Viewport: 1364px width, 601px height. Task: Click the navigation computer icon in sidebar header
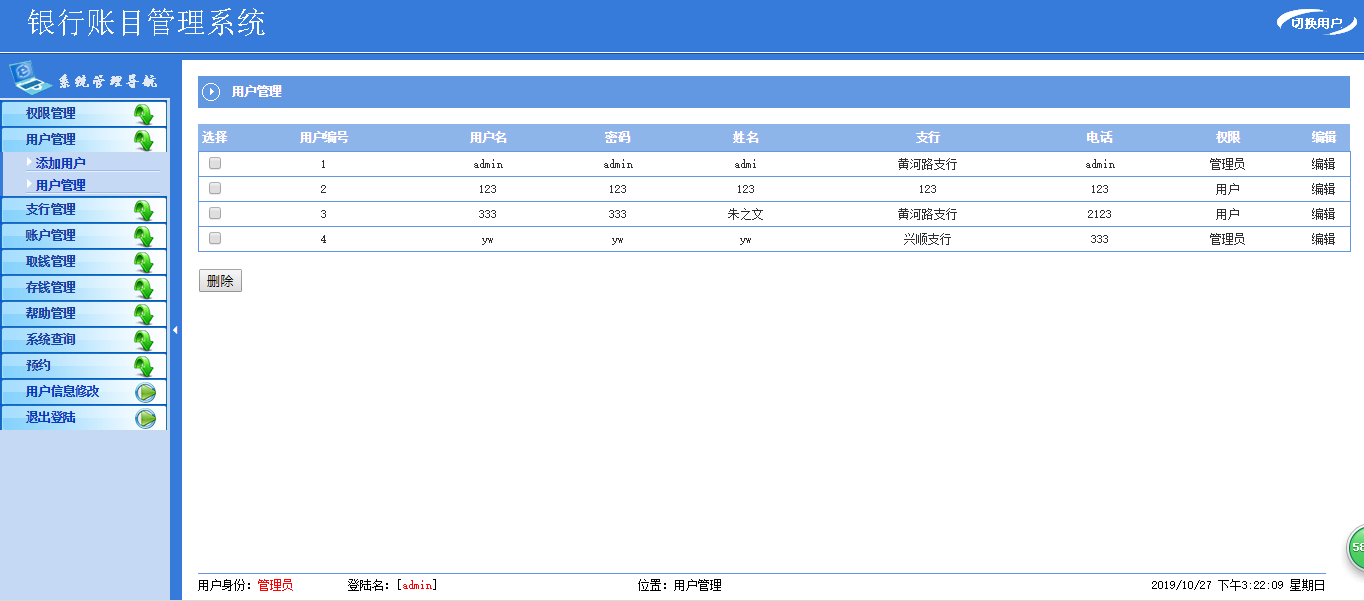click(30, 78)
